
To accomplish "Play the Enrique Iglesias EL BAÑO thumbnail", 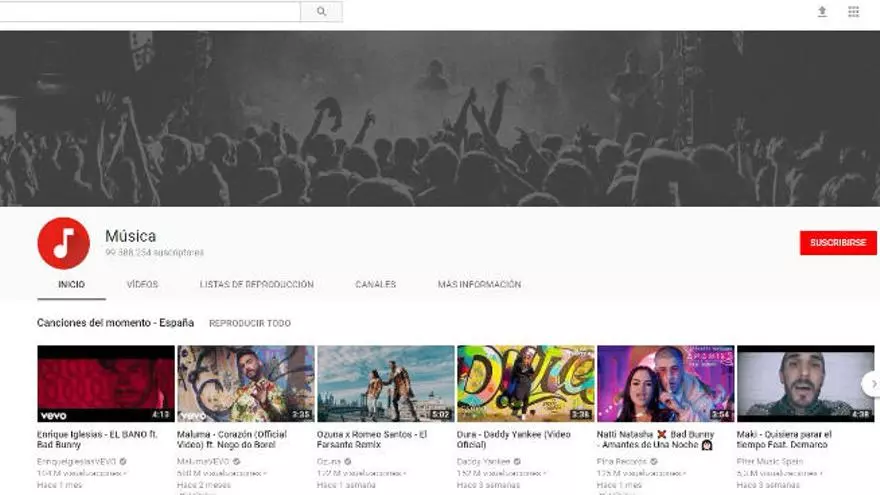I will pyautogui.click(x=106, y=383).
